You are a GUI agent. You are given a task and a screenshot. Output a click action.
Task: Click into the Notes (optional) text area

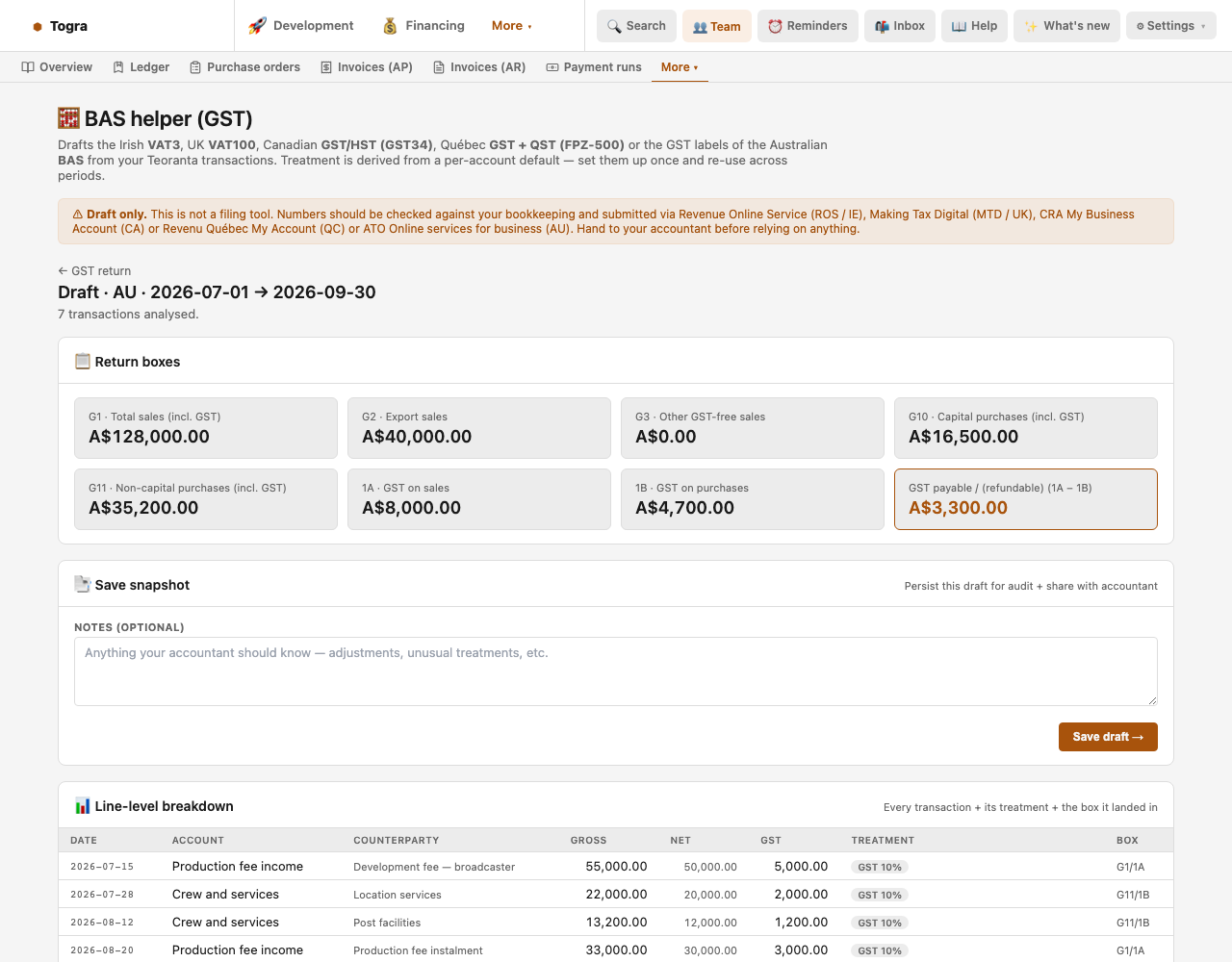point(616,671)
